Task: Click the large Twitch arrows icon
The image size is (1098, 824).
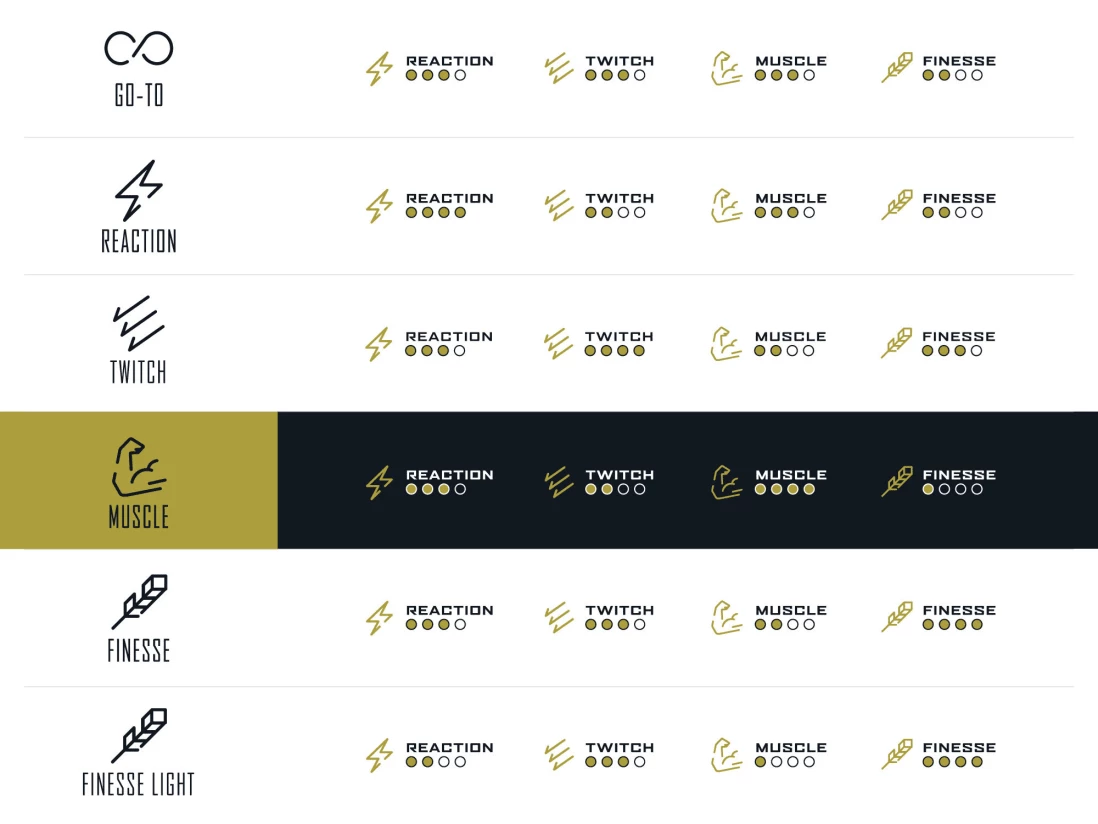Action: coord(139,322)
